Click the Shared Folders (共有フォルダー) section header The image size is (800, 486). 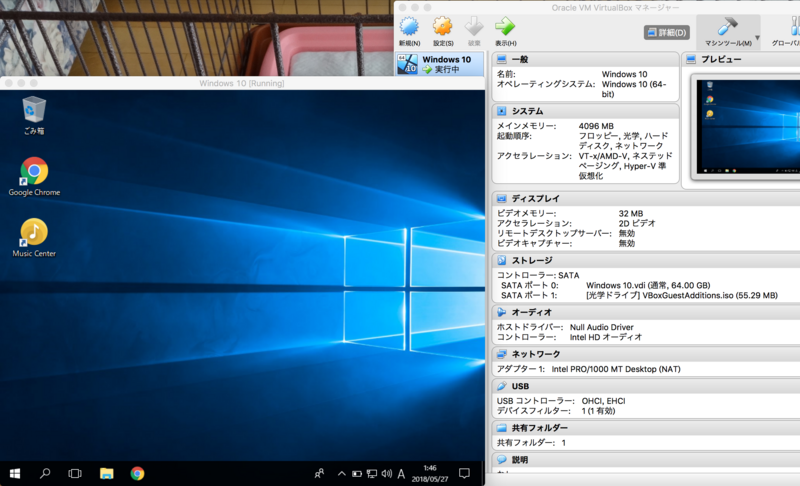[x=646, y=428]
